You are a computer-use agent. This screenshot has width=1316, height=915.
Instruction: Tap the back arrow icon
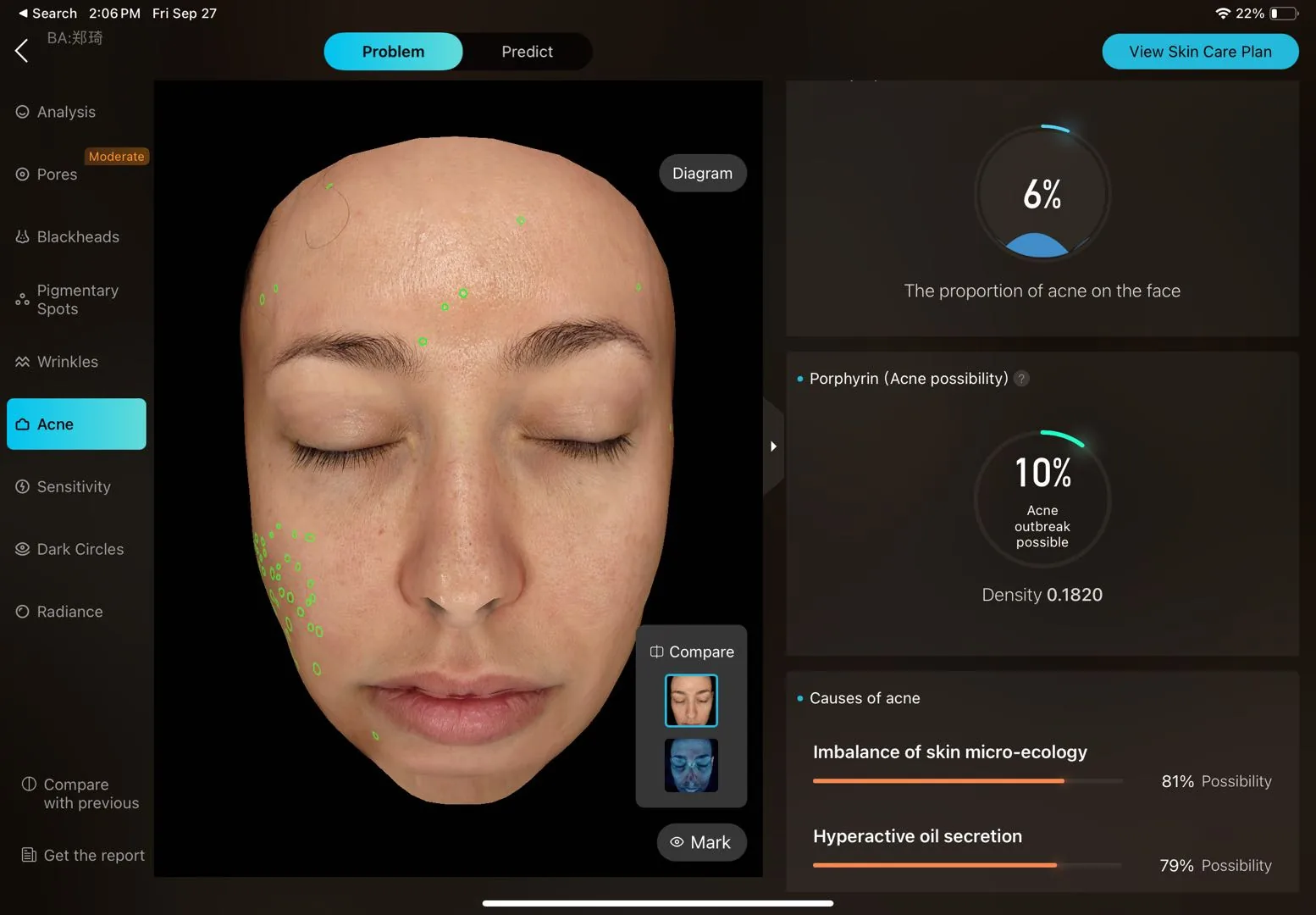[22, 51]
